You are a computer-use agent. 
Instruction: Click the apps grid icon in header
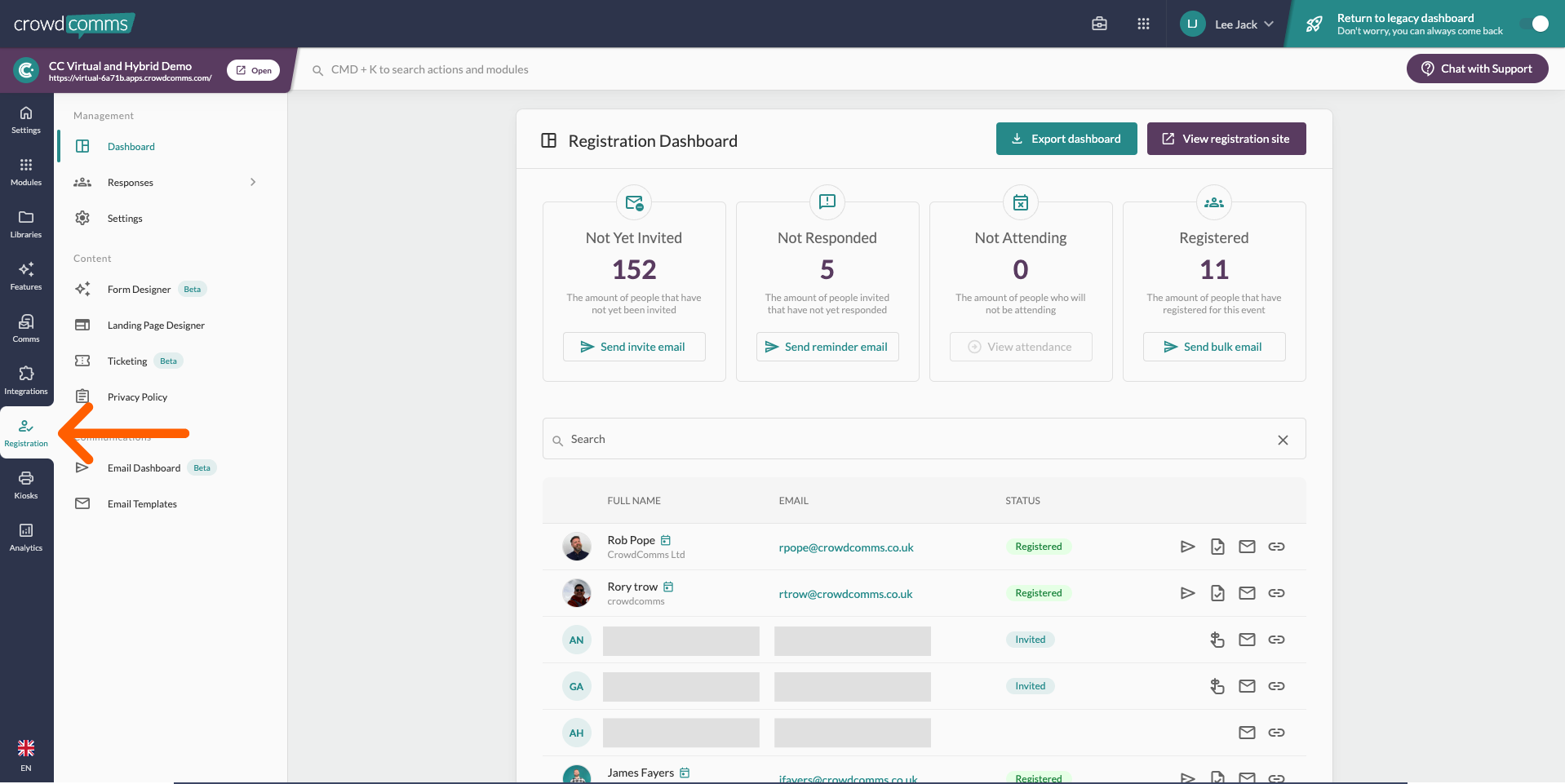click(x=1143, y=24)
